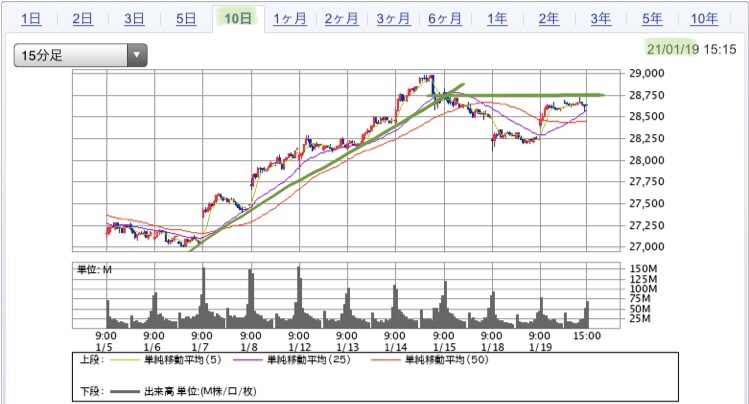This screenshot has height=404, width=749.
Task: Select the 1日 time range tab
Action: [x=31, y=19]
